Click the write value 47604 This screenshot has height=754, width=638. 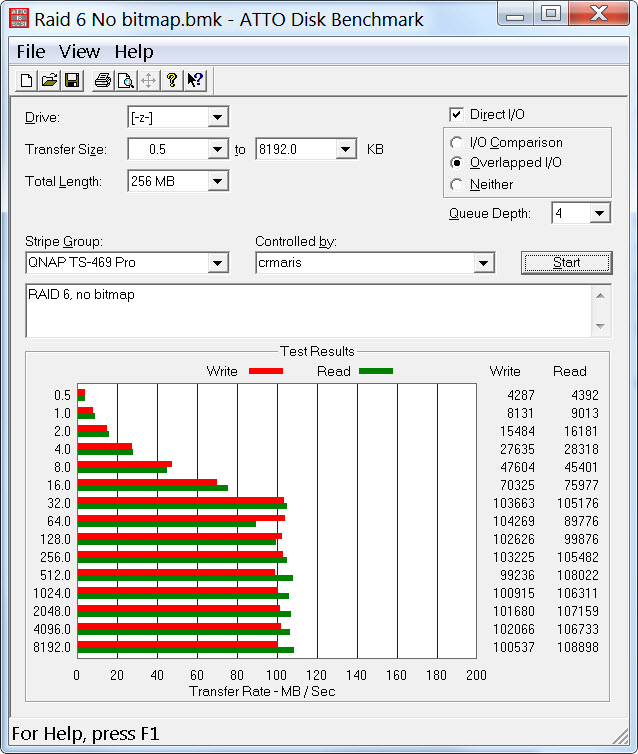click(517, 467)
